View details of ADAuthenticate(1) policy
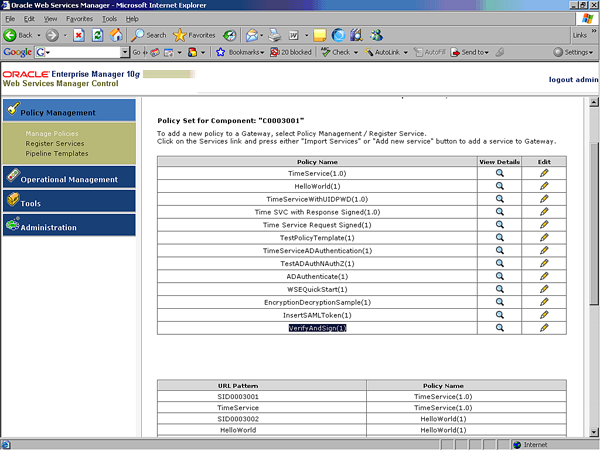 (x=499, y=276)
